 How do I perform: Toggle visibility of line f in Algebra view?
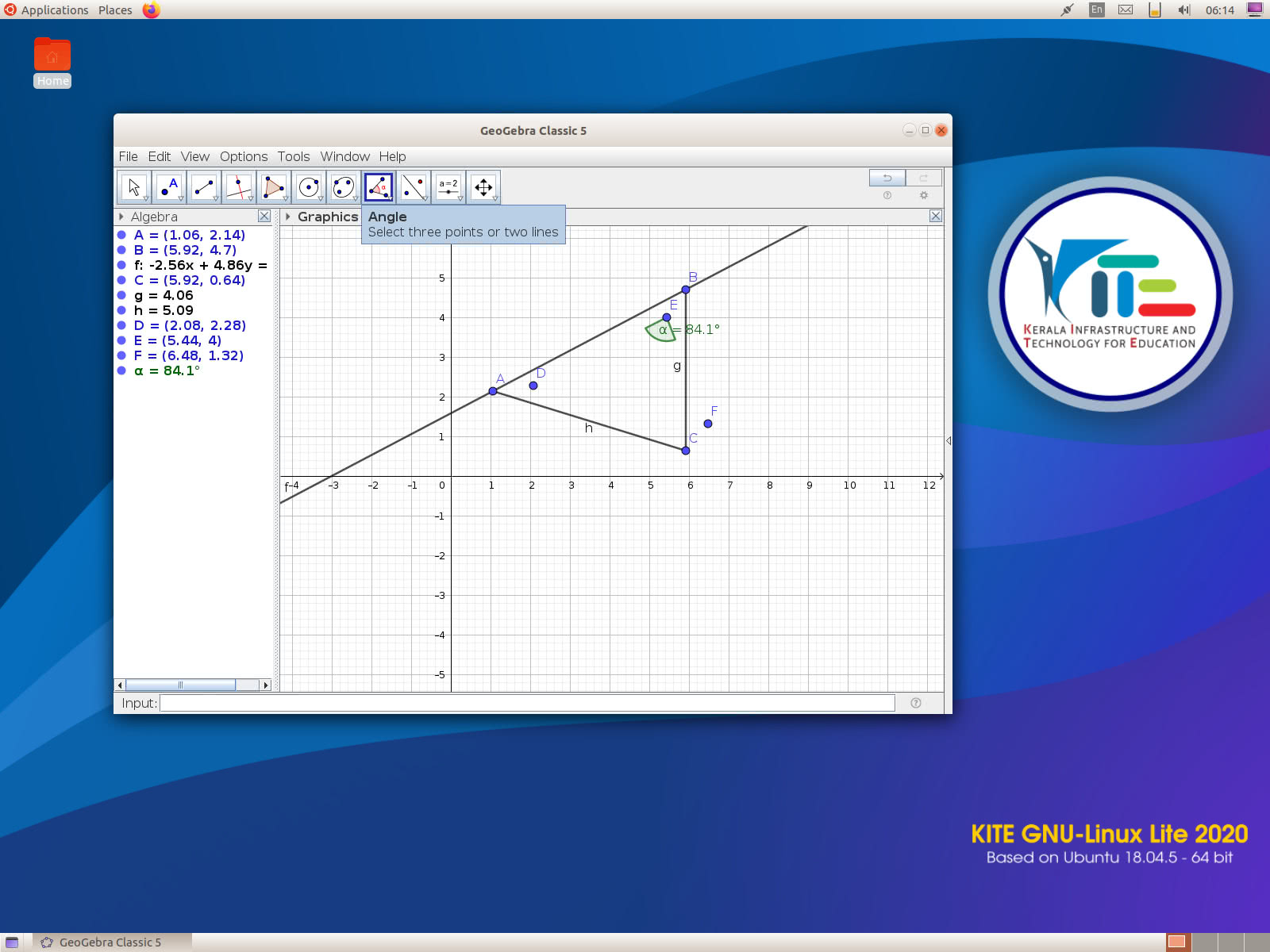coord(123,265)
